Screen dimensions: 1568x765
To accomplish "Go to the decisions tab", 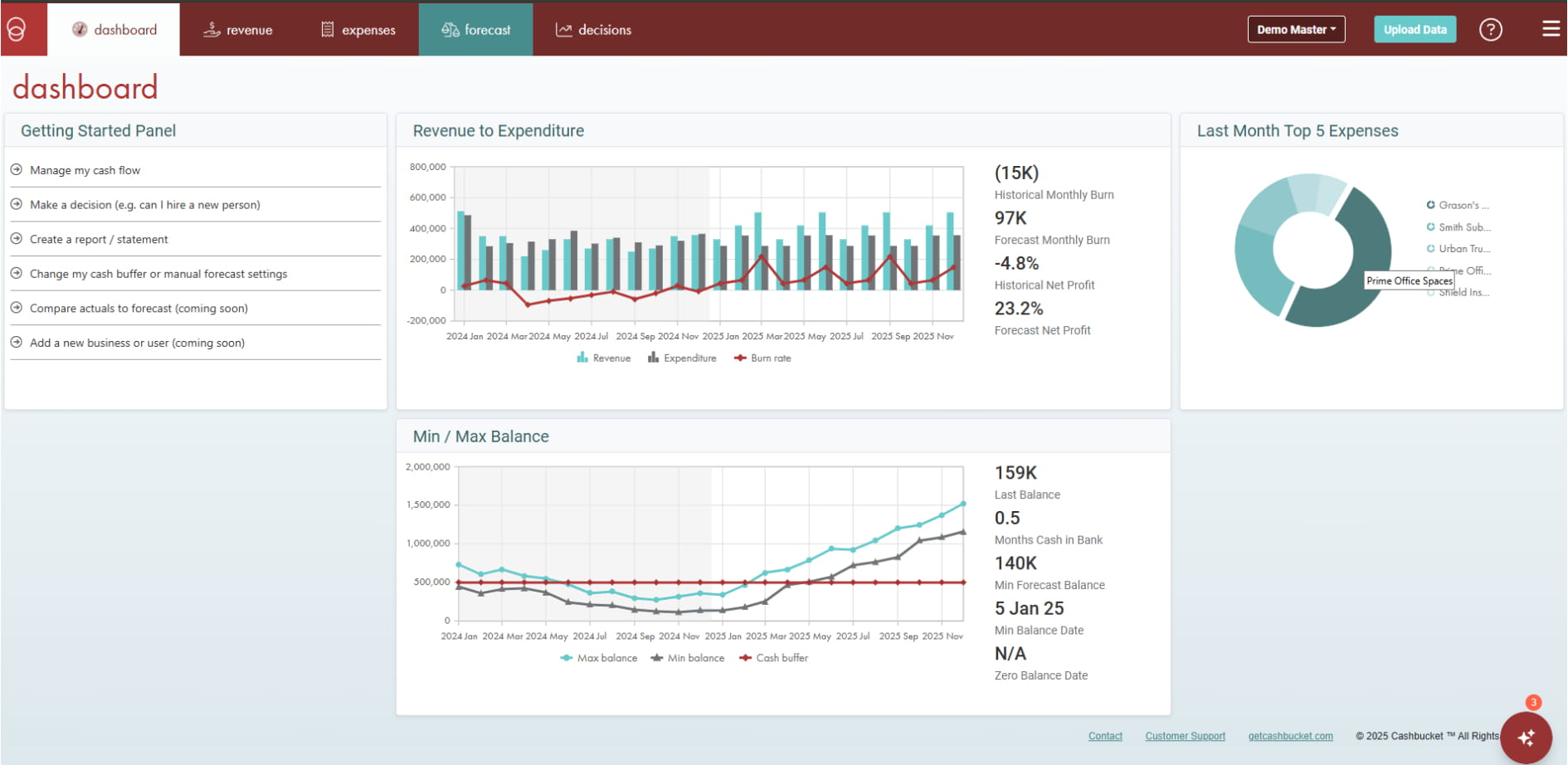I will click(x=593, y=30).
